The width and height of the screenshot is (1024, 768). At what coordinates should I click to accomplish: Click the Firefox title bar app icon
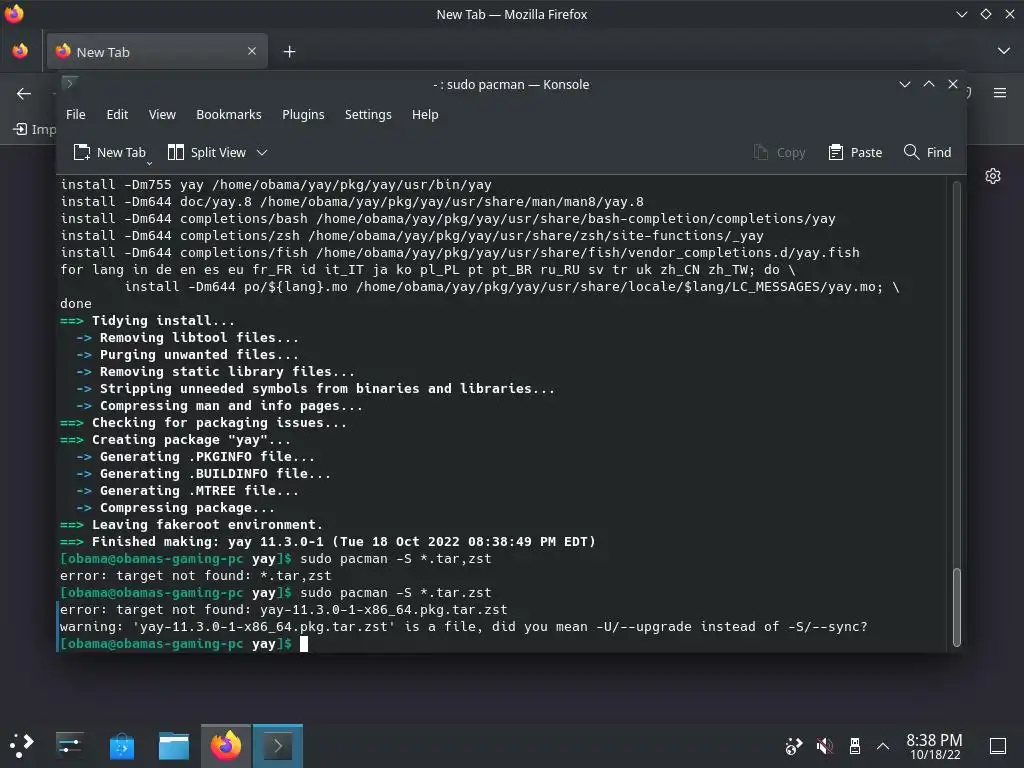pos(14,14)
